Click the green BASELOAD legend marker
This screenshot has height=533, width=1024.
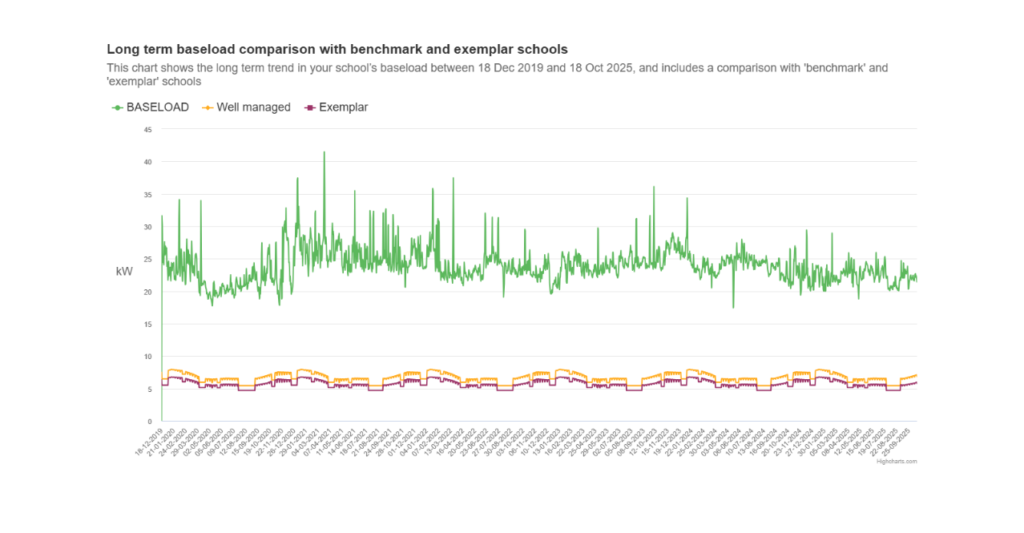[x=117, y=107]
